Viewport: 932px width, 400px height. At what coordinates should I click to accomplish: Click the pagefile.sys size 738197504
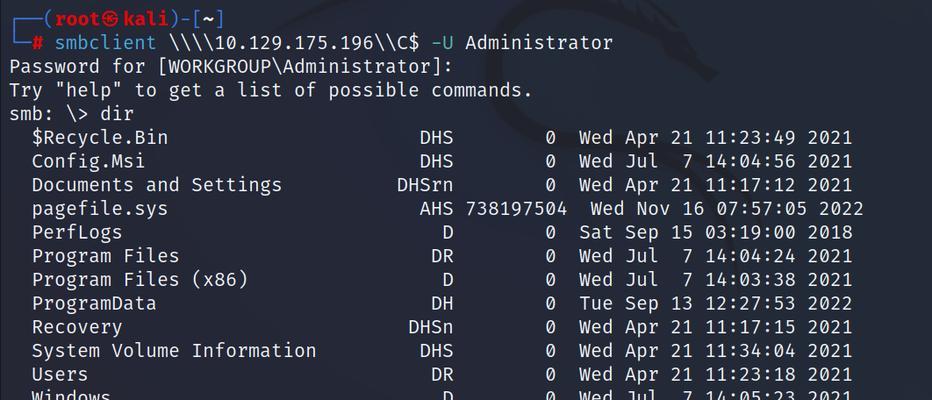pyautogui.click(x=516, y=209)
